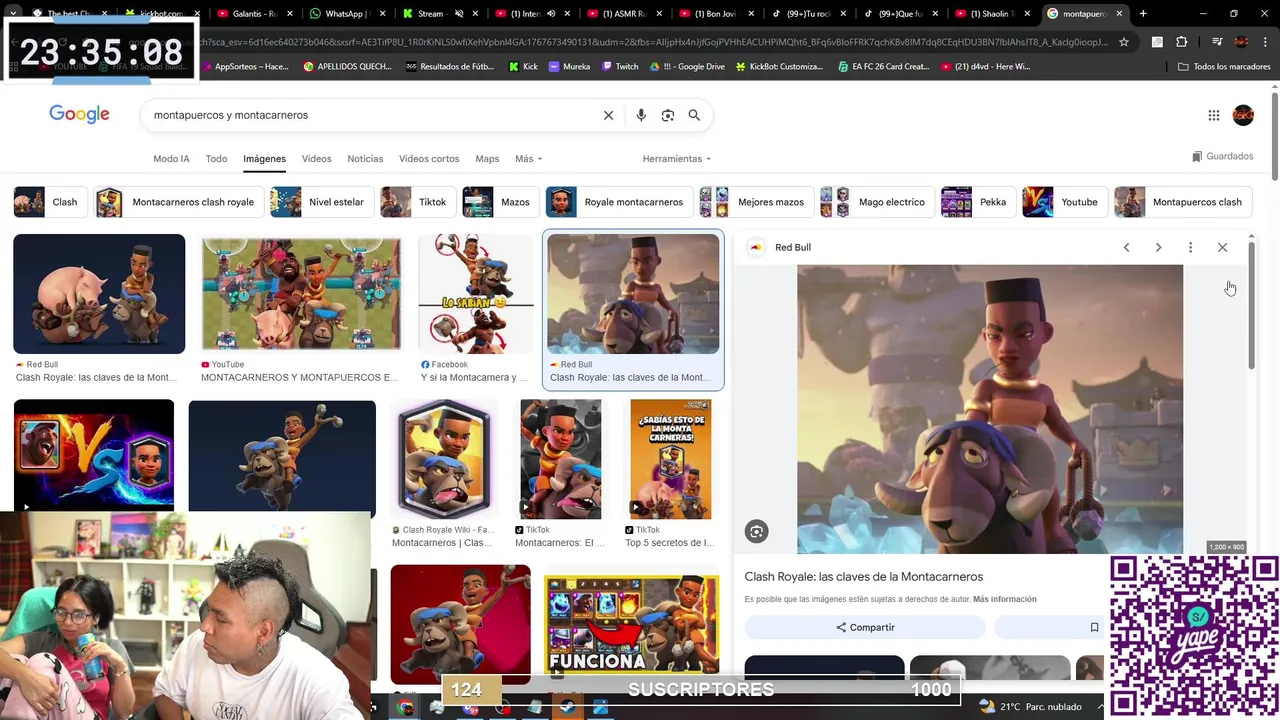Viewport: 1280px width, 720px height.
Task: Switch to the Noticias tab
Action: tap(365, 159)
